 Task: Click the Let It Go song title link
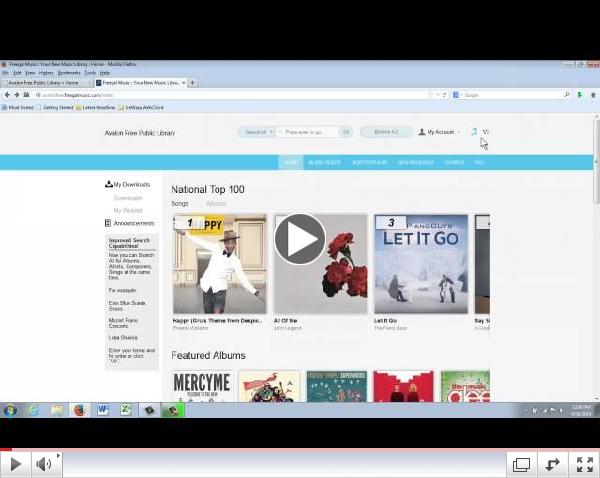click(x=385, y=321)
